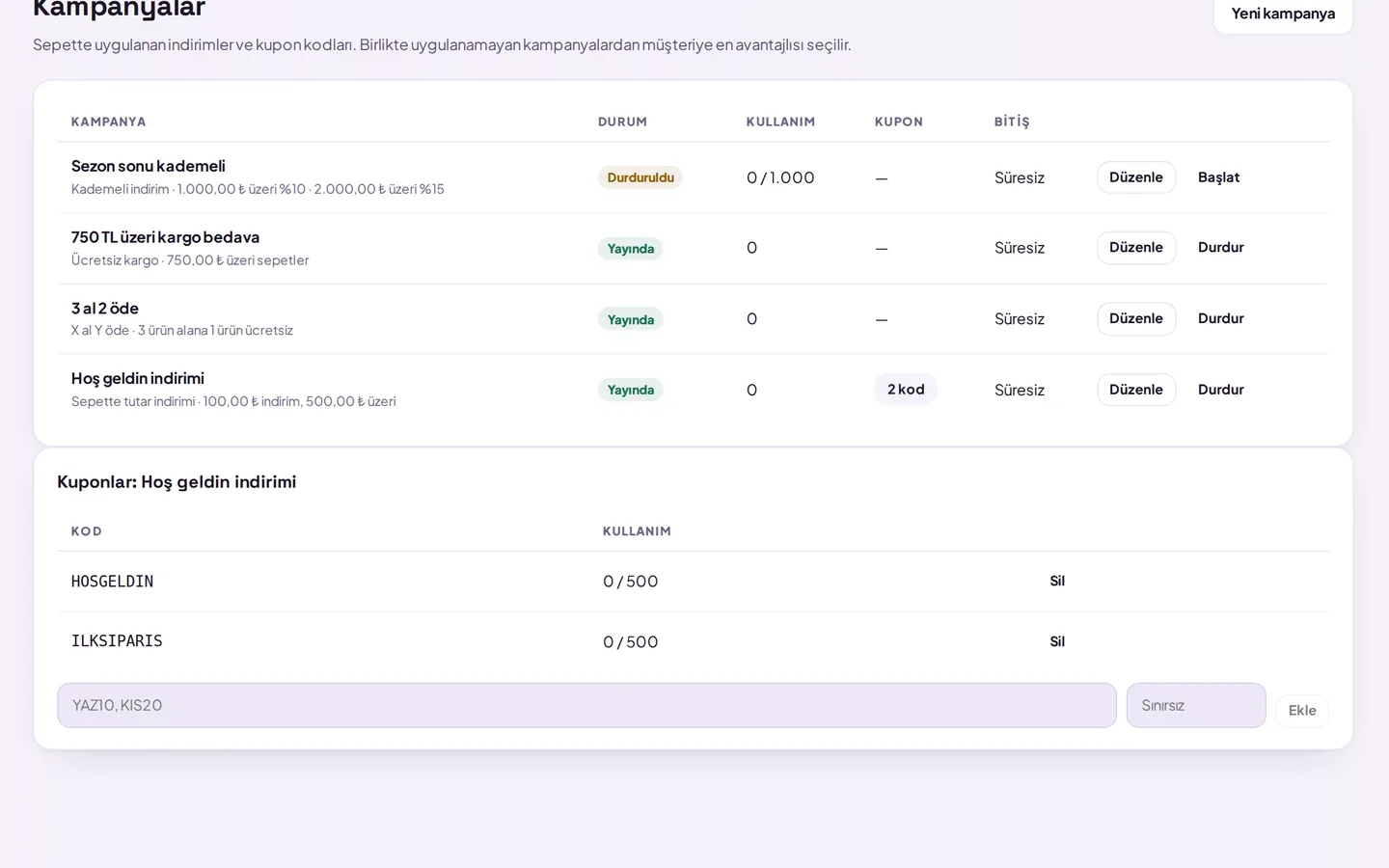The image size is (1389, 868).
Task: Delete the HOSGELDIN coupon code
Action: coord(1057,582)
